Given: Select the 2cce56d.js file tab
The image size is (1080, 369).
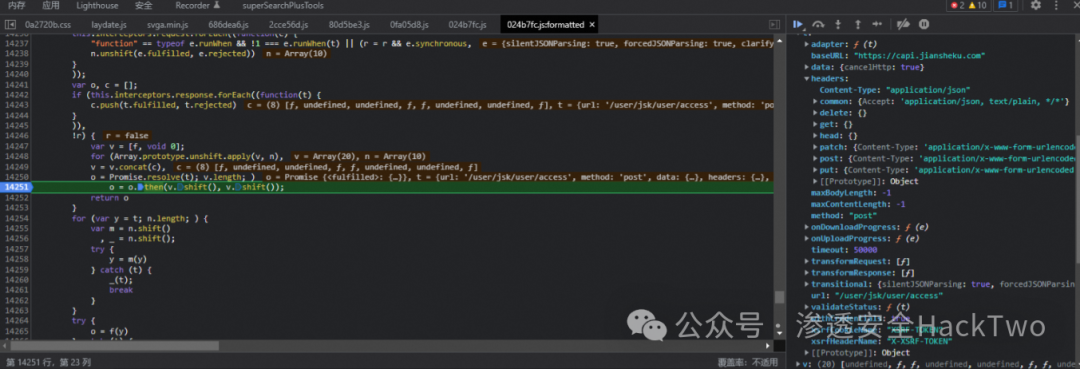Looking at the screenshot, I should [x=288, y=25].
